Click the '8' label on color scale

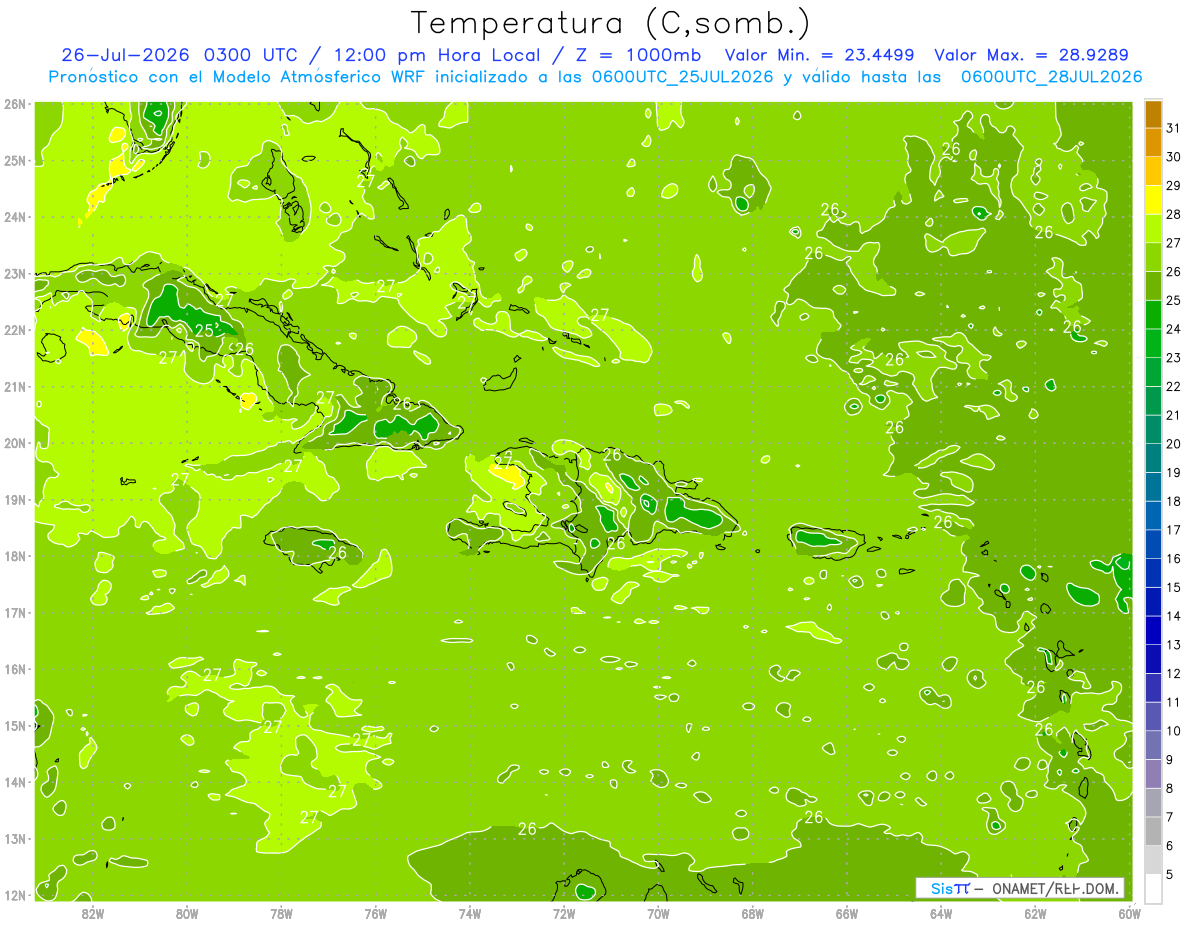click(x=1170, y=789)
